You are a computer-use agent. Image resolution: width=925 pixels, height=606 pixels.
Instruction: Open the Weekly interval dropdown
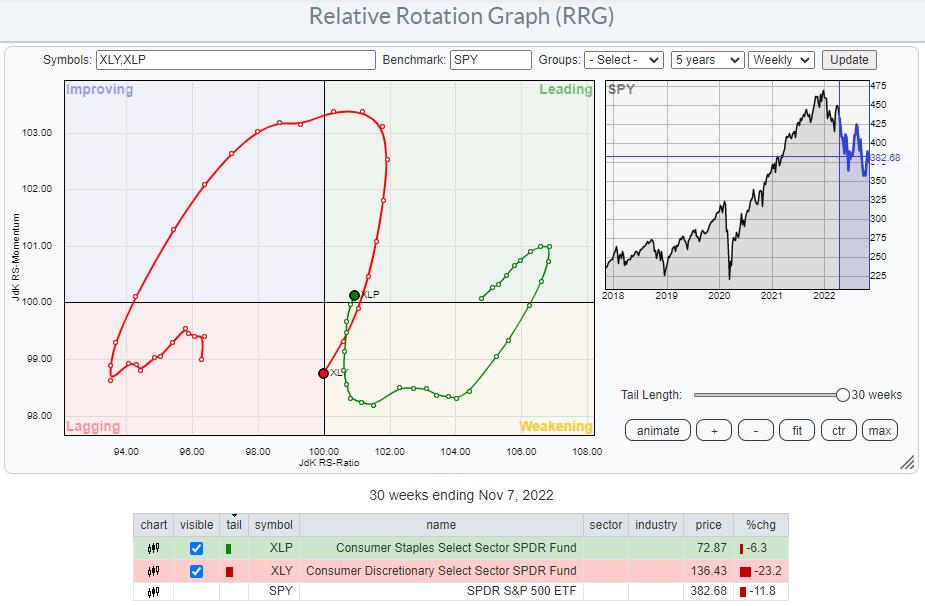click(x=783, y=60)
